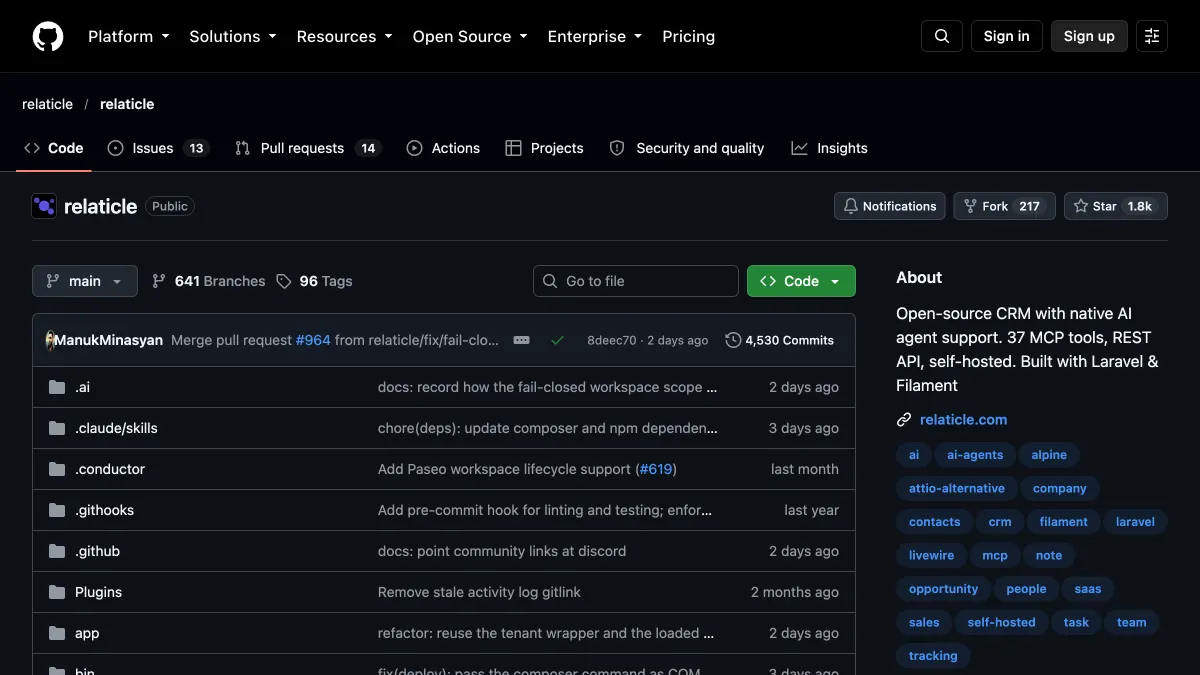1200x675 pixels.
Task: Select the opportunity topic tag
Action: (x=944, y=589)
